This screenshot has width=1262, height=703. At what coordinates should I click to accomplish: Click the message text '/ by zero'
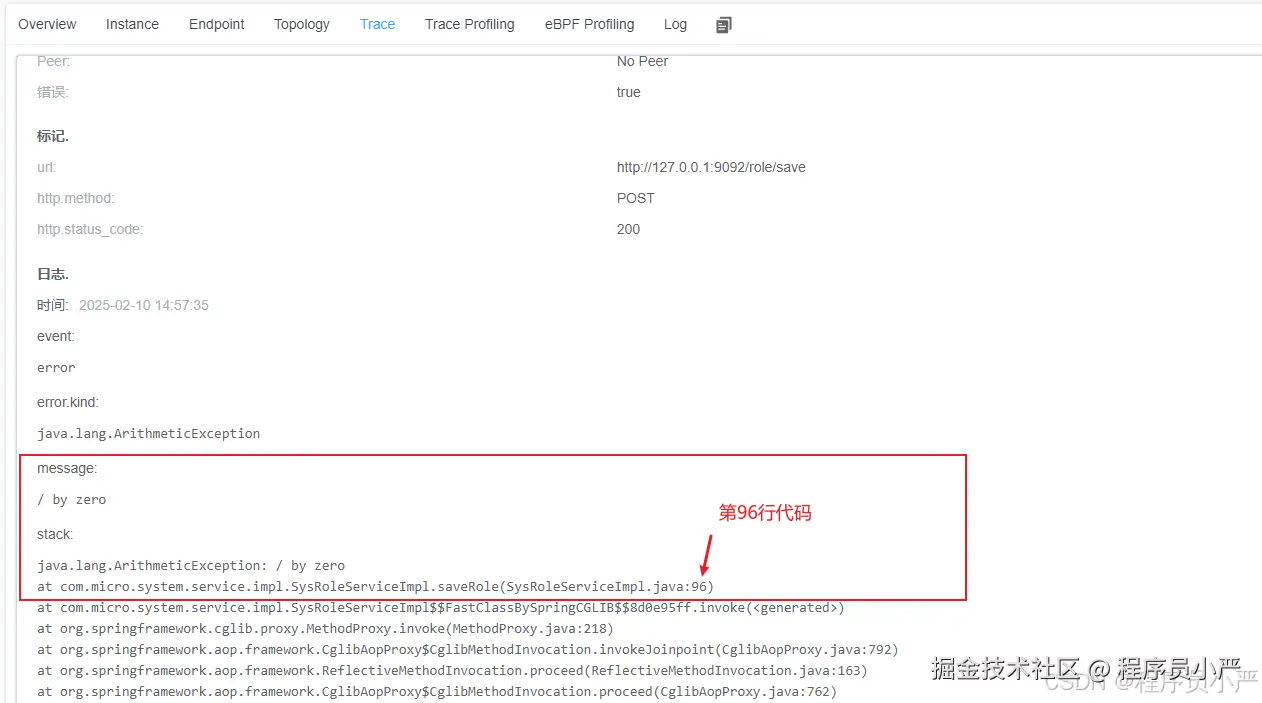pos(72,499)
